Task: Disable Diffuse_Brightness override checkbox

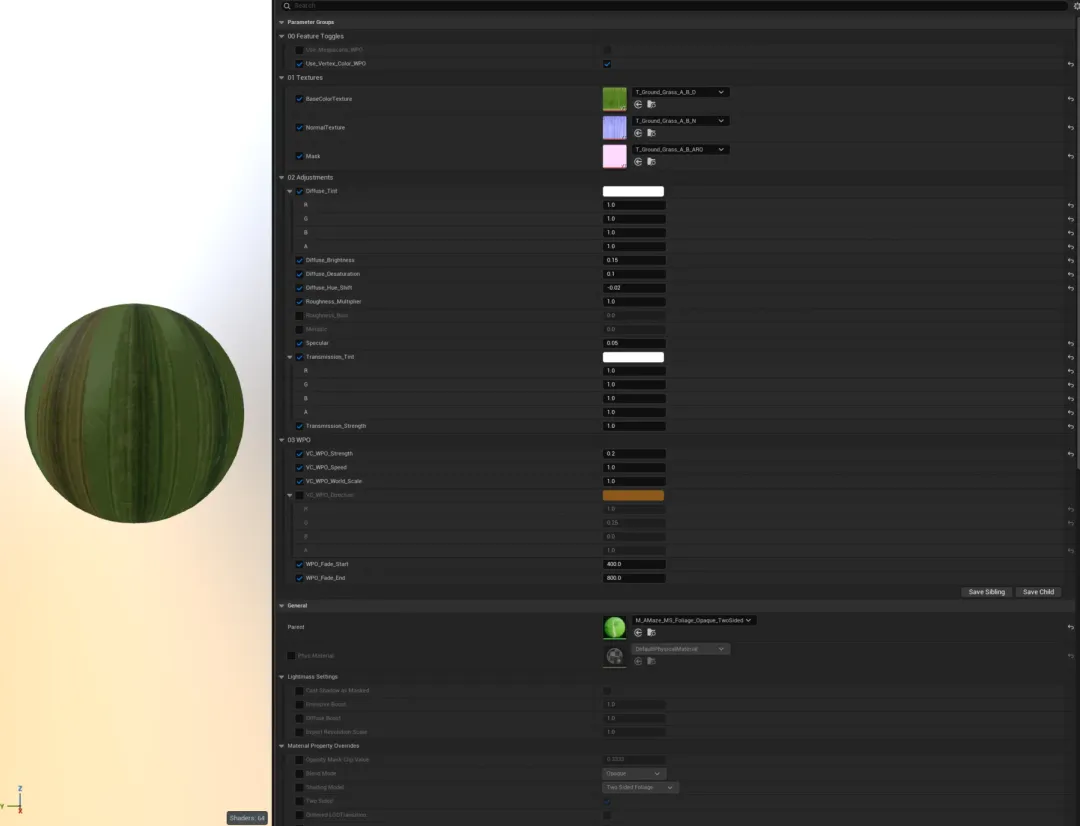Action: coord(299,260)
